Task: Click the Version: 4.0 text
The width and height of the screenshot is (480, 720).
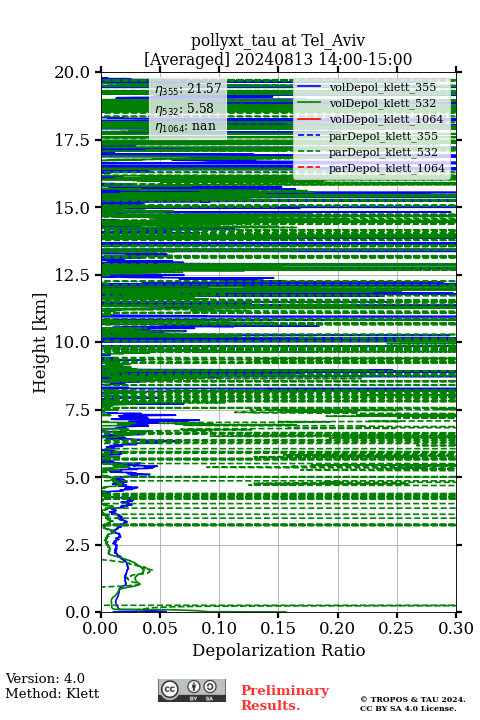Action: [x=45, y=678]
